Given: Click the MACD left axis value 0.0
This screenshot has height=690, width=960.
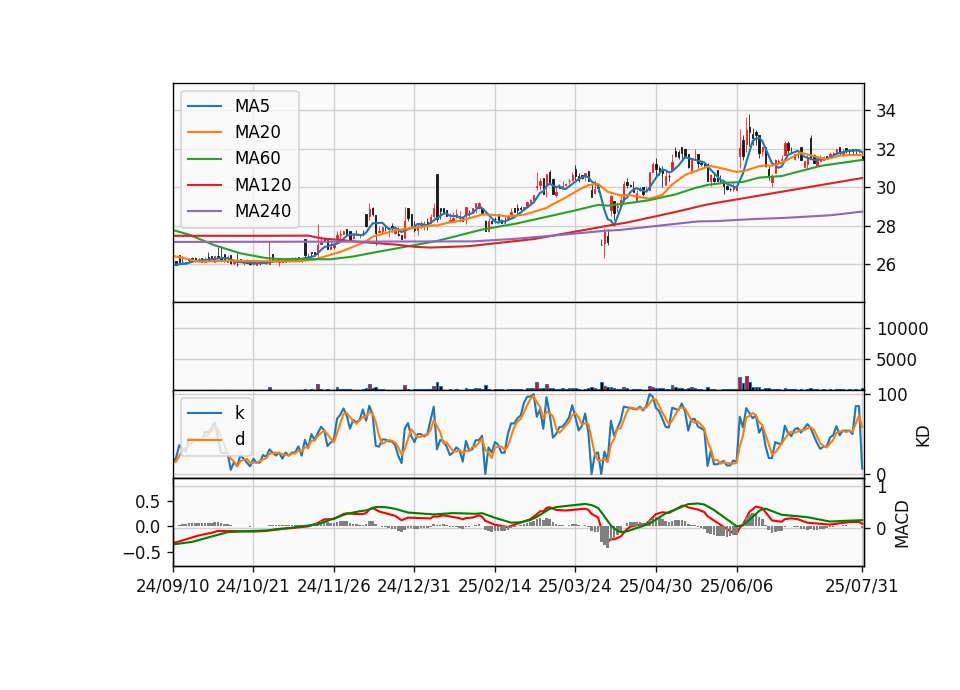Looking at the screenshot, I should pyautogui.click(x=147, y=527).
